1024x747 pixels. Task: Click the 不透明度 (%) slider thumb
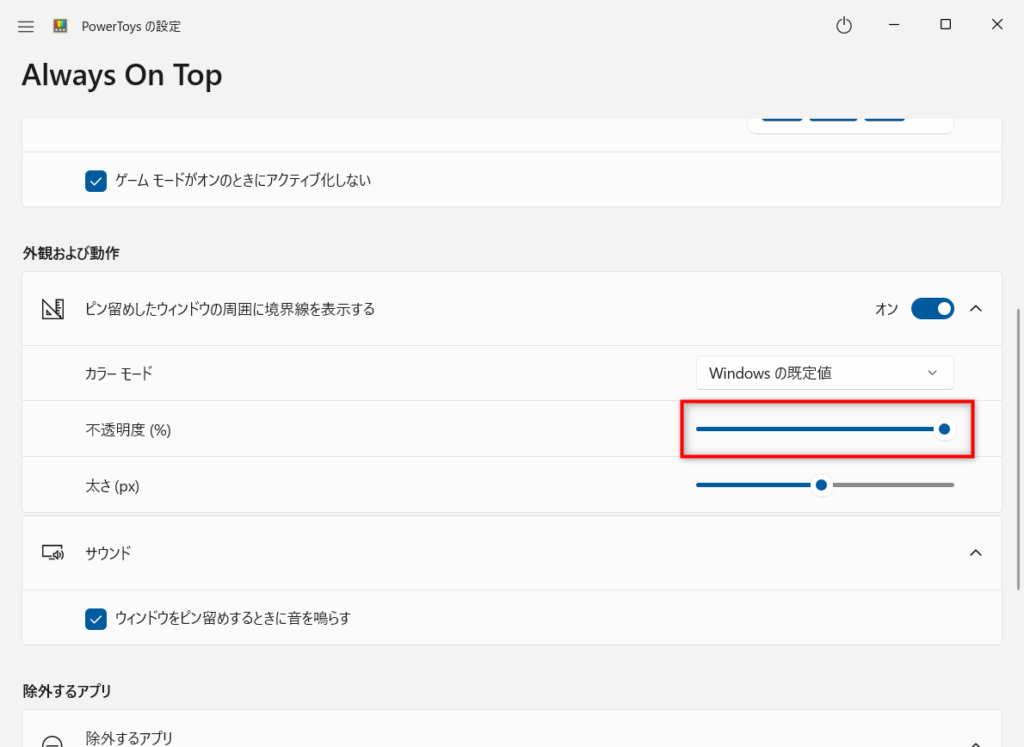(x=944, y=429)
